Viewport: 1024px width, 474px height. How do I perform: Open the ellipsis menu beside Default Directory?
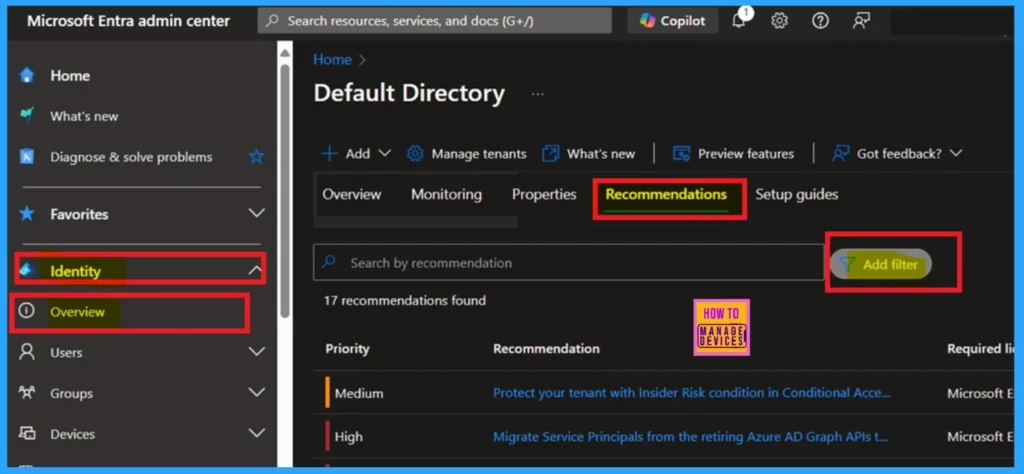pos(537,94)
